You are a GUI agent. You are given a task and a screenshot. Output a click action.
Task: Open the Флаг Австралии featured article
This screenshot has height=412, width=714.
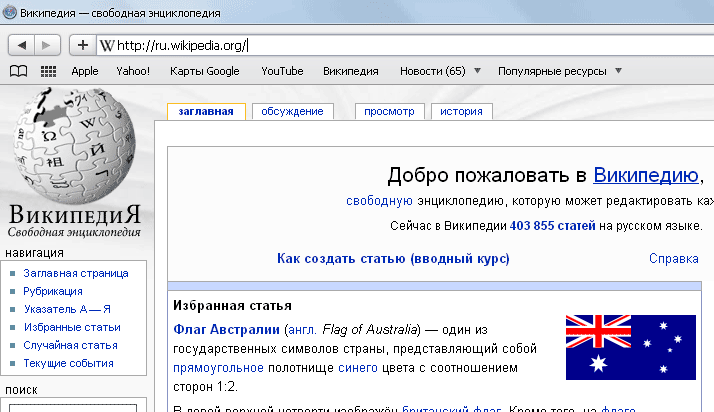pos(226,330)
